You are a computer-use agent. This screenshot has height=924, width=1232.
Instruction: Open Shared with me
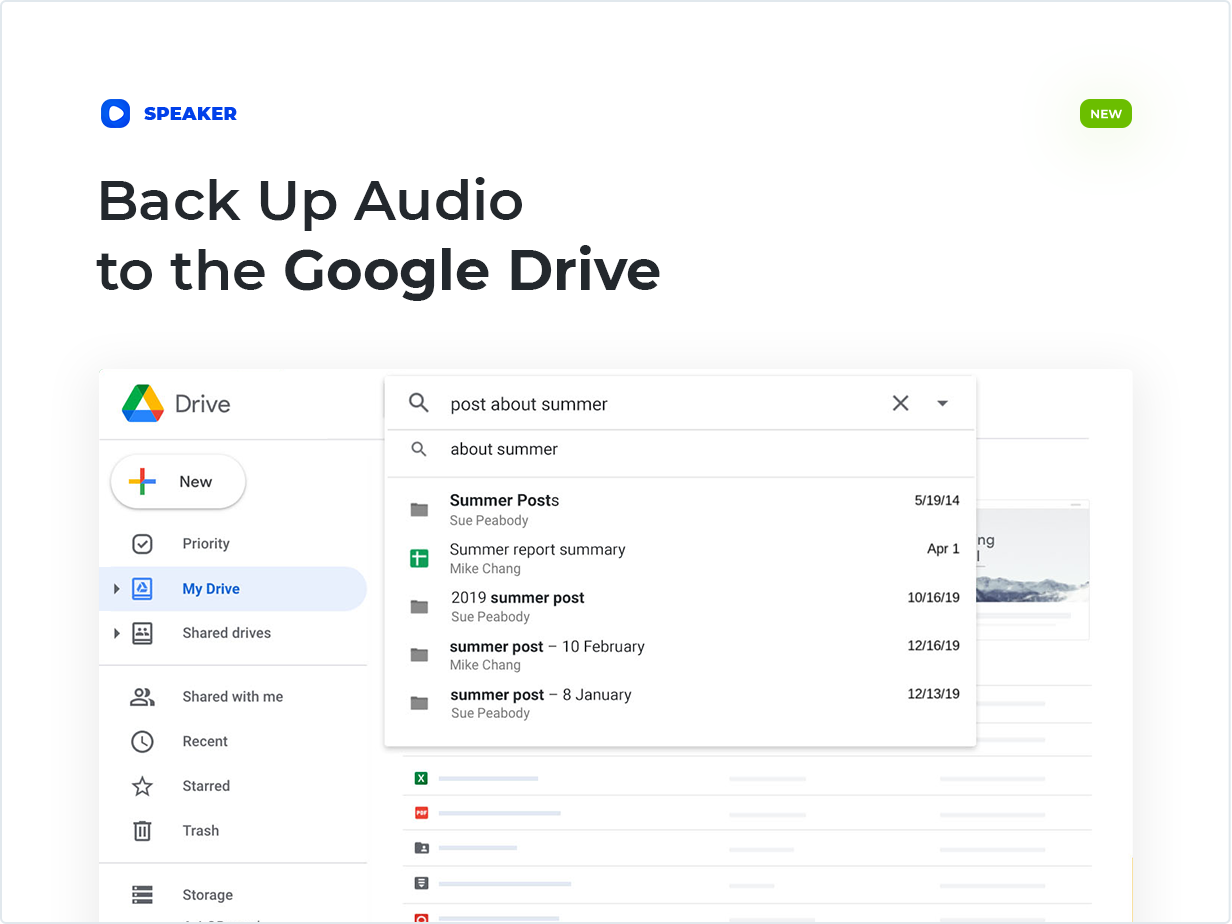[x=232, y=697]
